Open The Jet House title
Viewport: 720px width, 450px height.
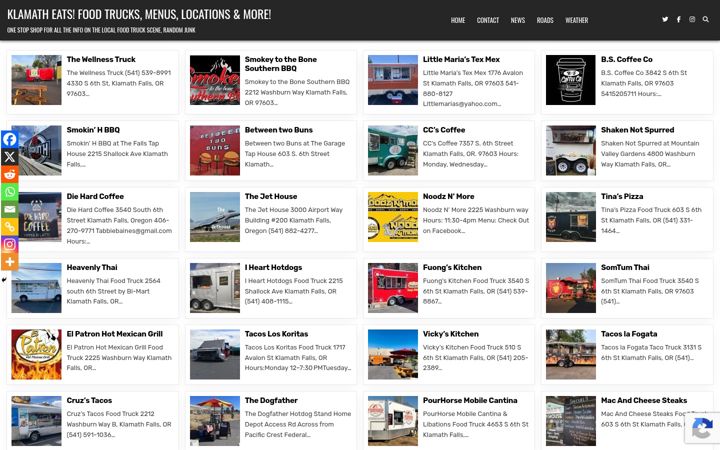pos(271,197)
